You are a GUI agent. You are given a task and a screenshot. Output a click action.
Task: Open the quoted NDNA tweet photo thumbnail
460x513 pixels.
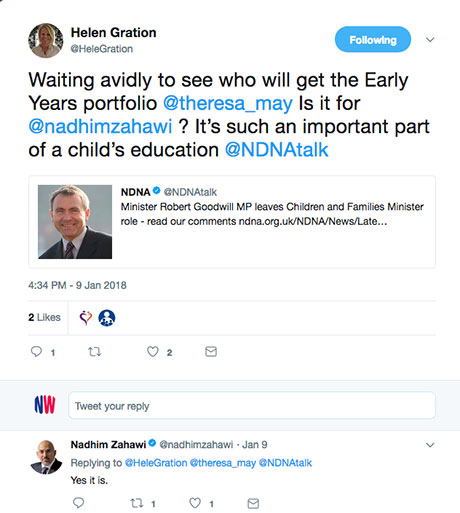point(75,222)
